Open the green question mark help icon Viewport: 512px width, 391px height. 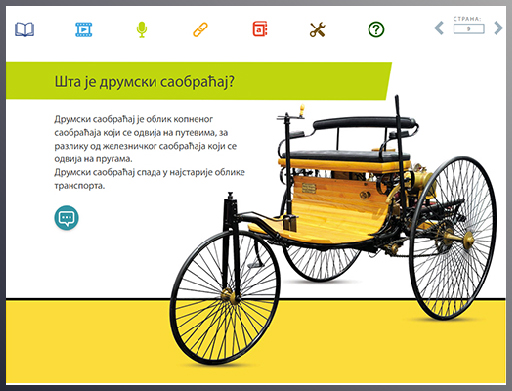(376, 30)
